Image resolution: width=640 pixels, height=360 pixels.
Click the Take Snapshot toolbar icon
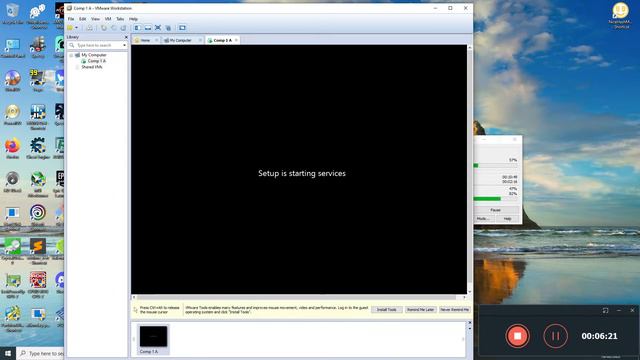tap(104, 28)
